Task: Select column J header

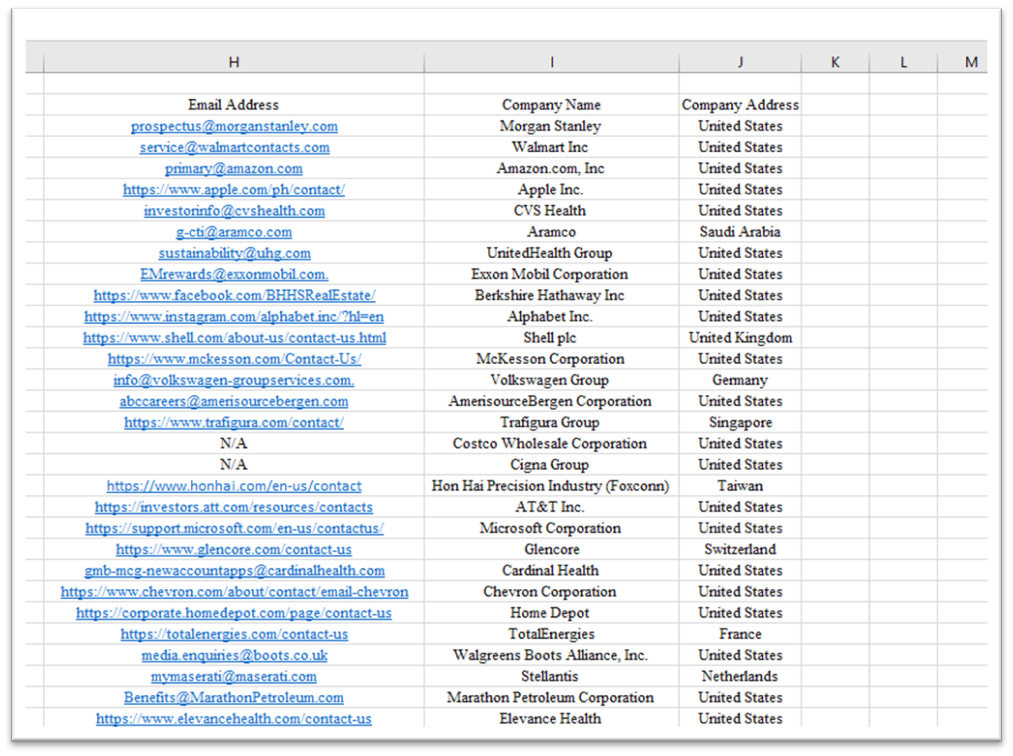Action: pos(740,62)
